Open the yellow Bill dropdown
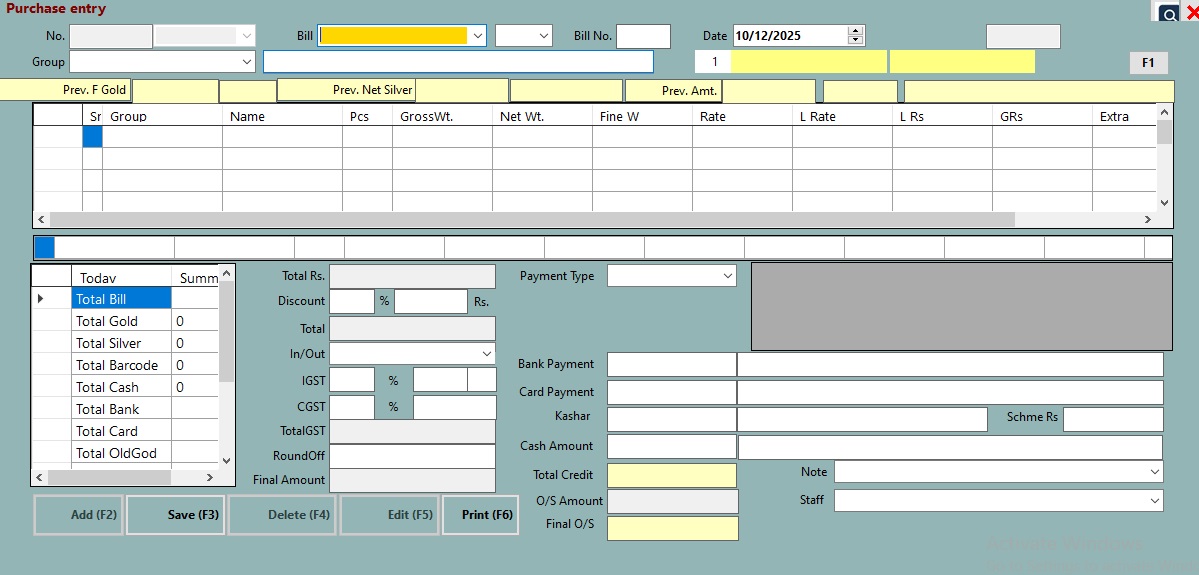 477,36
